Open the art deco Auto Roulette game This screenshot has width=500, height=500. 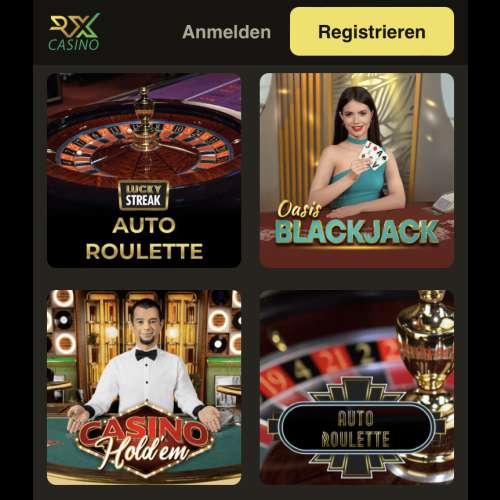[x=357, y=387]
